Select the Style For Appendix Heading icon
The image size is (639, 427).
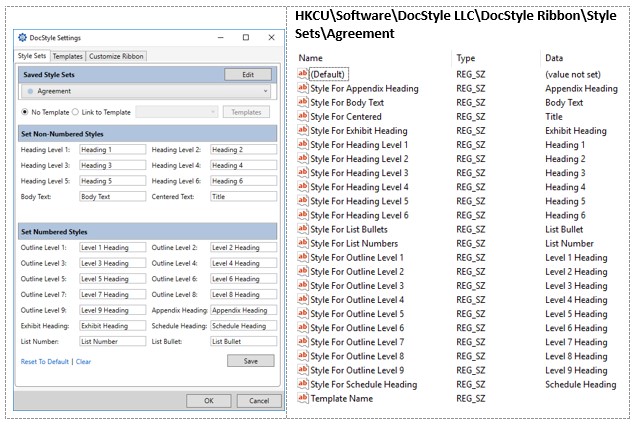302,88
